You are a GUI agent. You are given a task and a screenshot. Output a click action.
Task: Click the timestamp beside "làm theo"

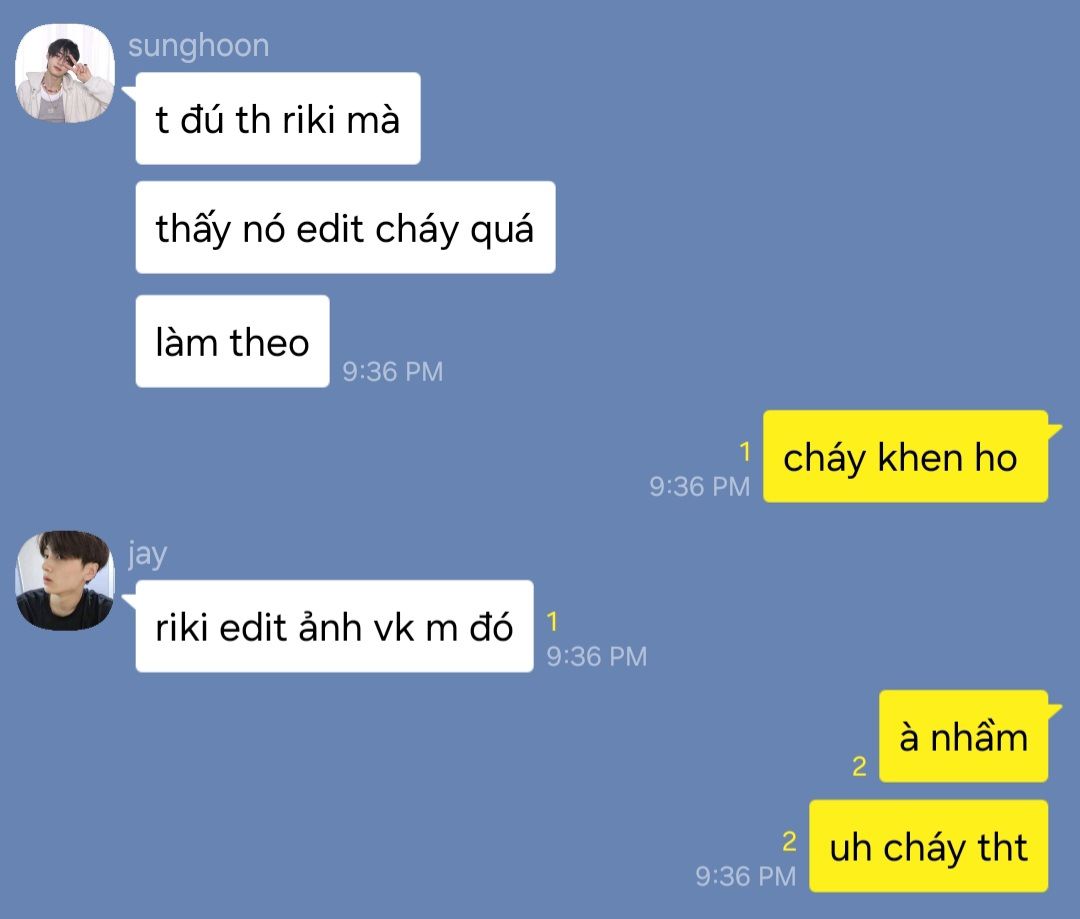pyautogui.click(x=393, y=371)
